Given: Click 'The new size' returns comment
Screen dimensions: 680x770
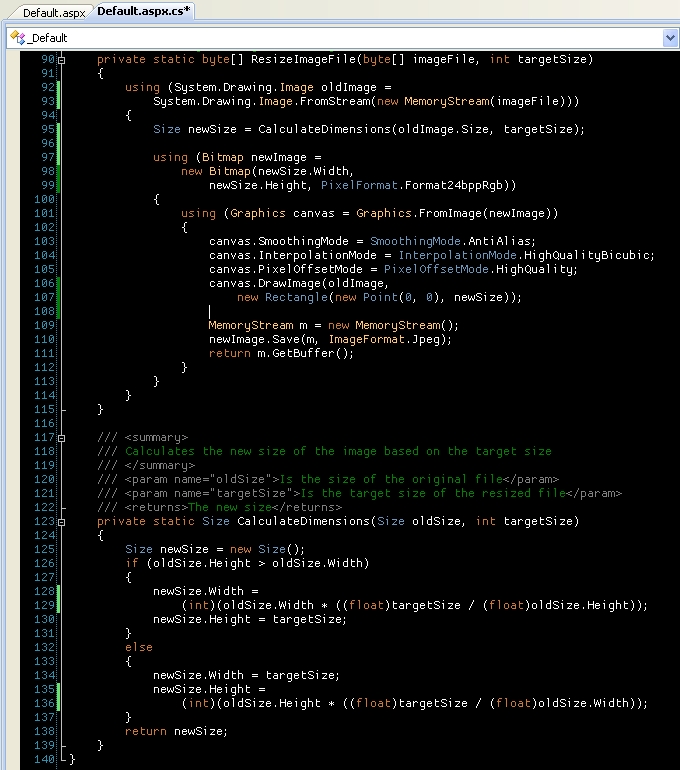Looking at the screenshot, I should [229, 507].
